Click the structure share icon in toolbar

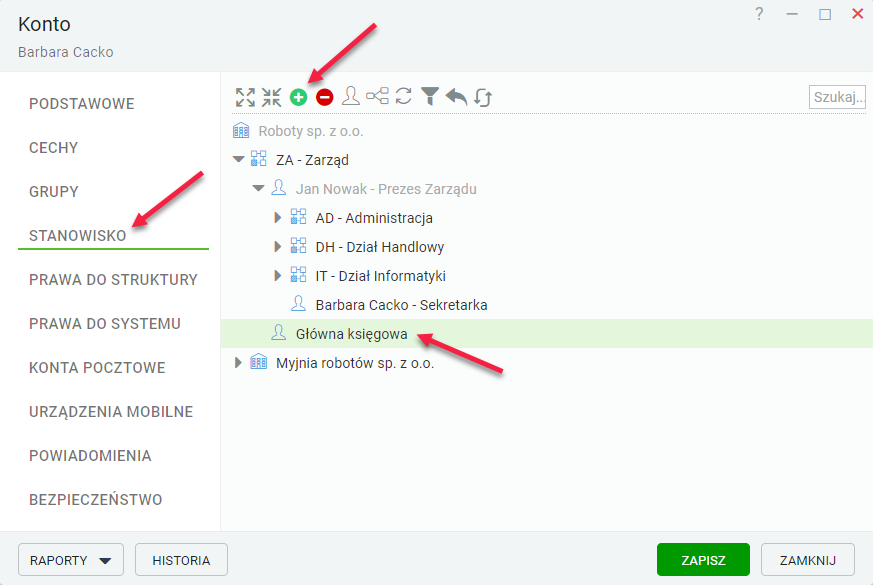(377, 96)
